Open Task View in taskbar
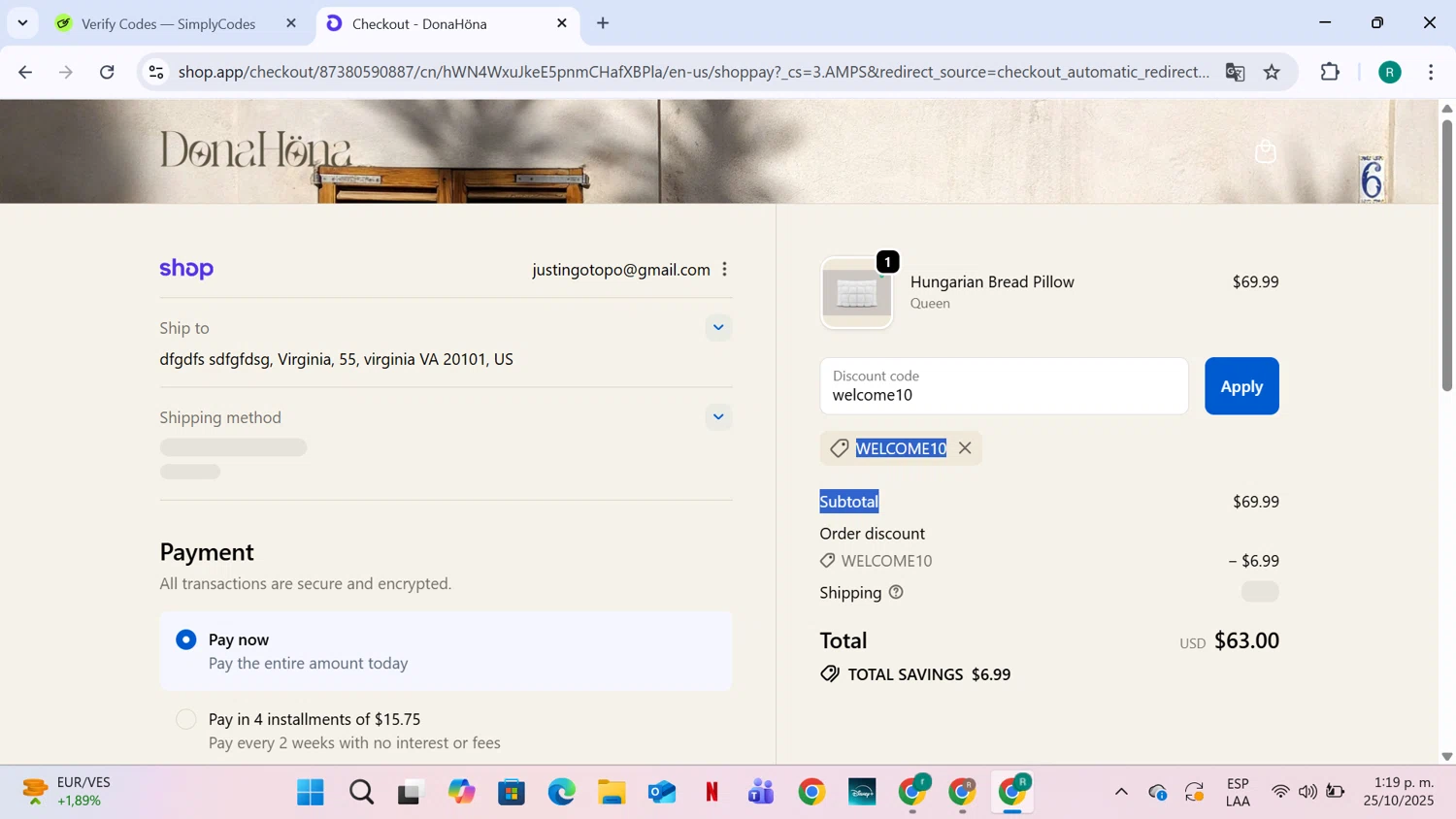This screenshot has width=1456, height=819. (412, 793)
